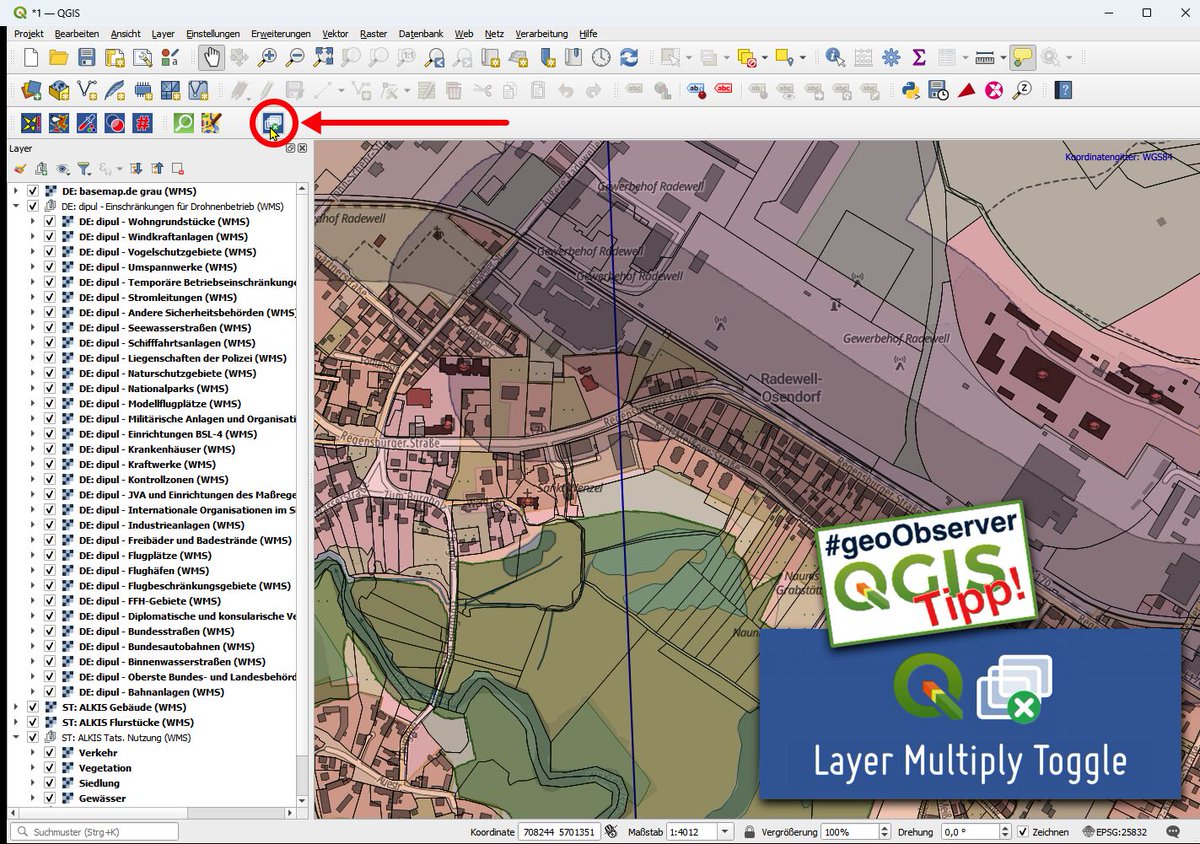Screen dimensions: 1200x844
Task: Click Remove Layer/Group icon in Layer panel
Action: pyautogui.click(x=178, y=169)
